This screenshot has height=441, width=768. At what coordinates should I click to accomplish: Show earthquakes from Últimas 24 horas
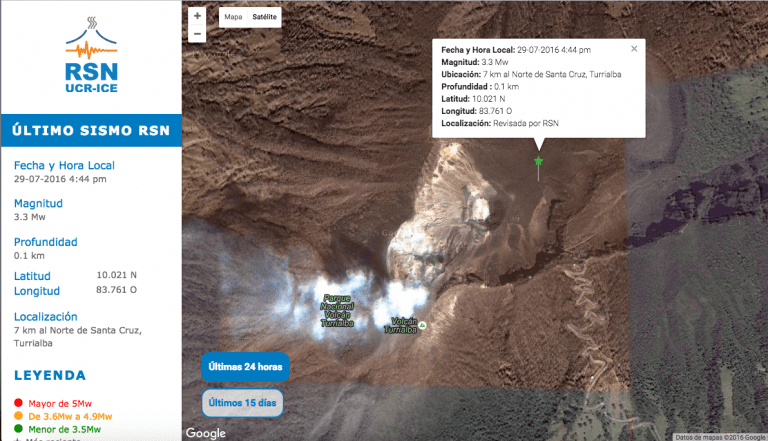[245, 367]
